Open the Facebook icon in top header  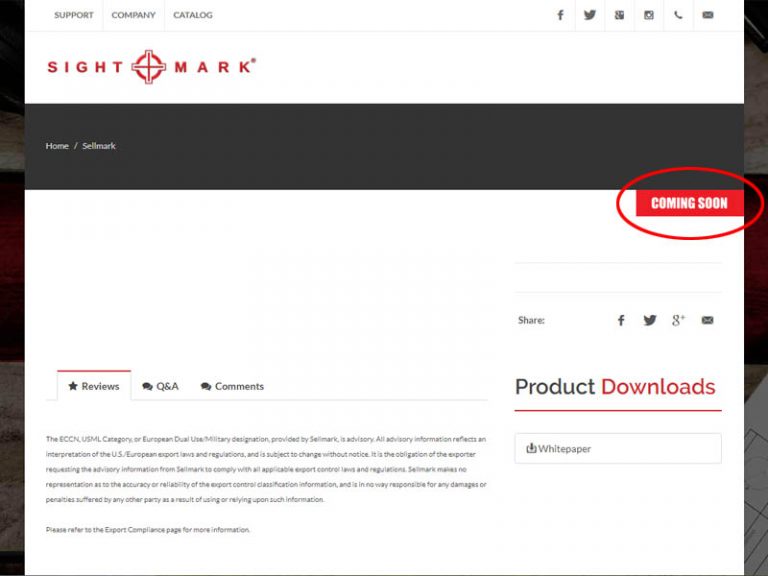point(560,15)
